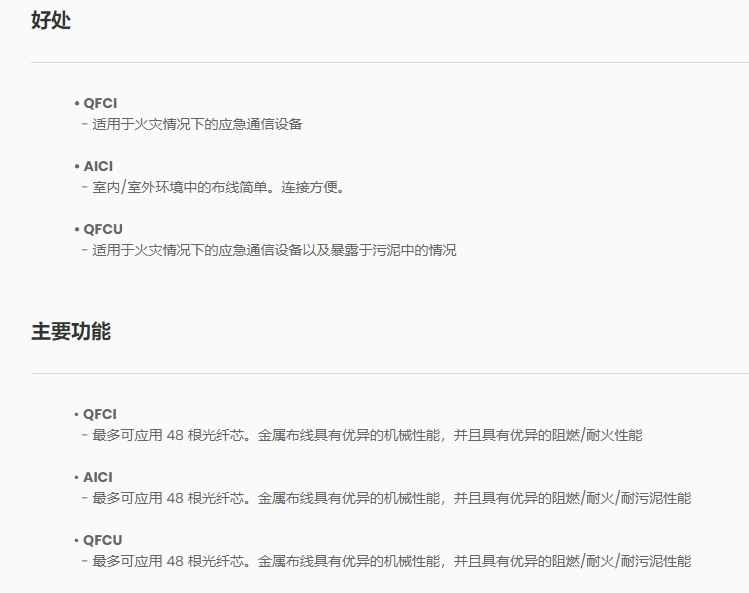
Task: Click text 适用于火灾情况下的应急通信设备
Action: [197, 124]
